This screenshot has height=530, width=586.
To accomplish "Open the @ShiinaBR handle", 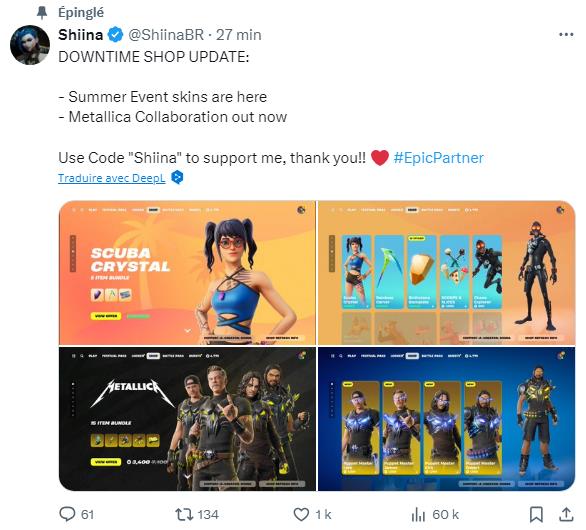I will pos(166,35).
